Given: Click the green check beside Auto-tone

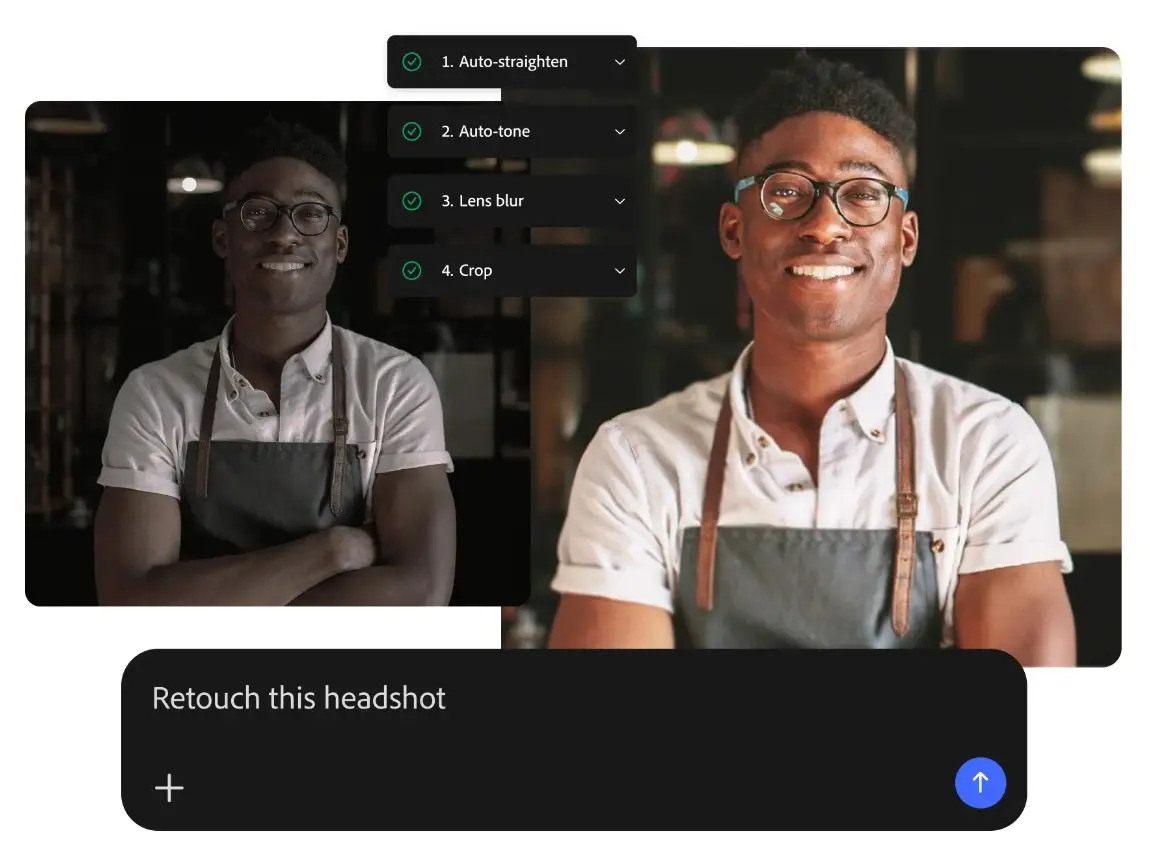Looking at the screenshot, I should (x=412, y=131).
